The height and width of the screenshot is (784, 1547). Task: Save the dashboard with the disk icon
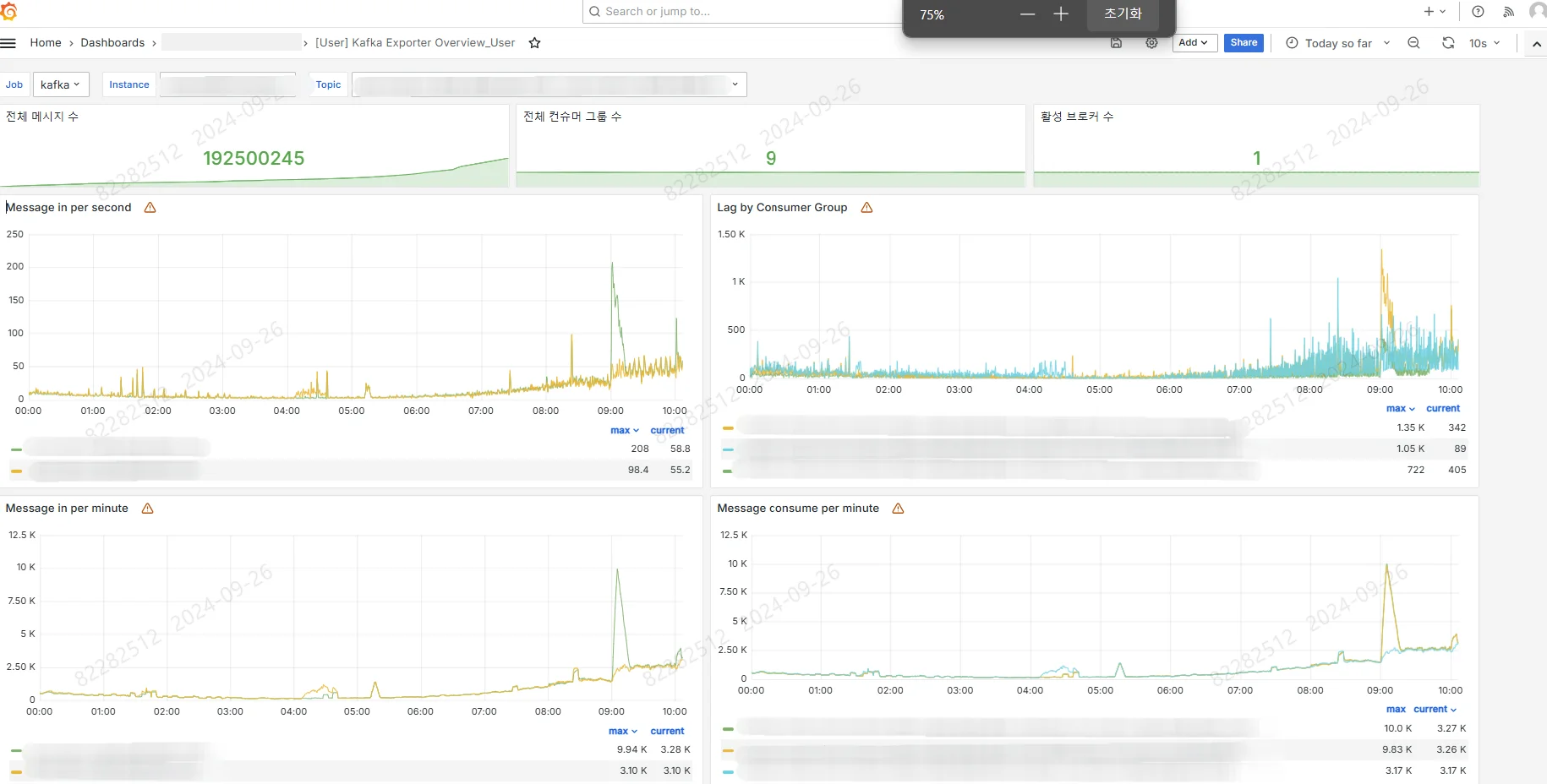pyautogui.click(x=1116, y=43)
